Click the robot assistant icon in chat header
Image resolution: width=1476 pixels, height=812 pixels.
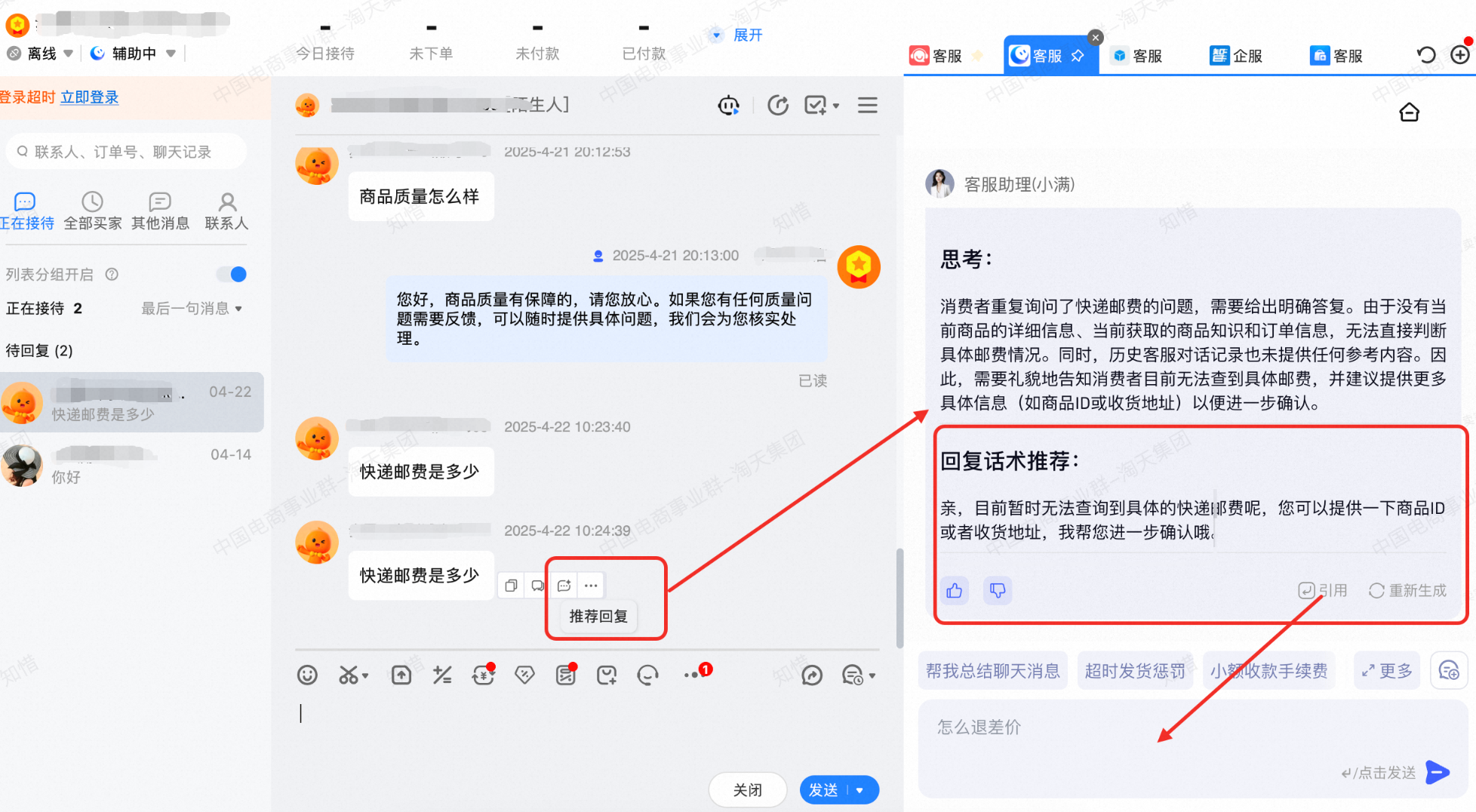tap(729, 105)
